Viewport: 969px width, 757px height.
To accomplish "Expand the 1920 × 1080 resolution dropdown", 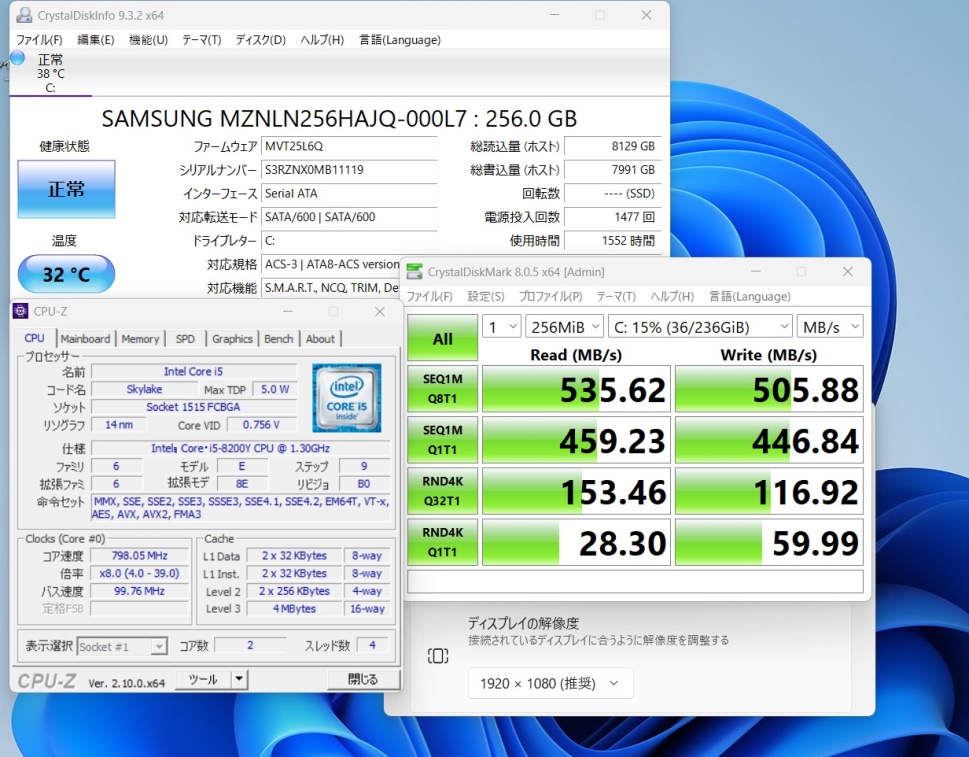I will click(x=550, y=683).
